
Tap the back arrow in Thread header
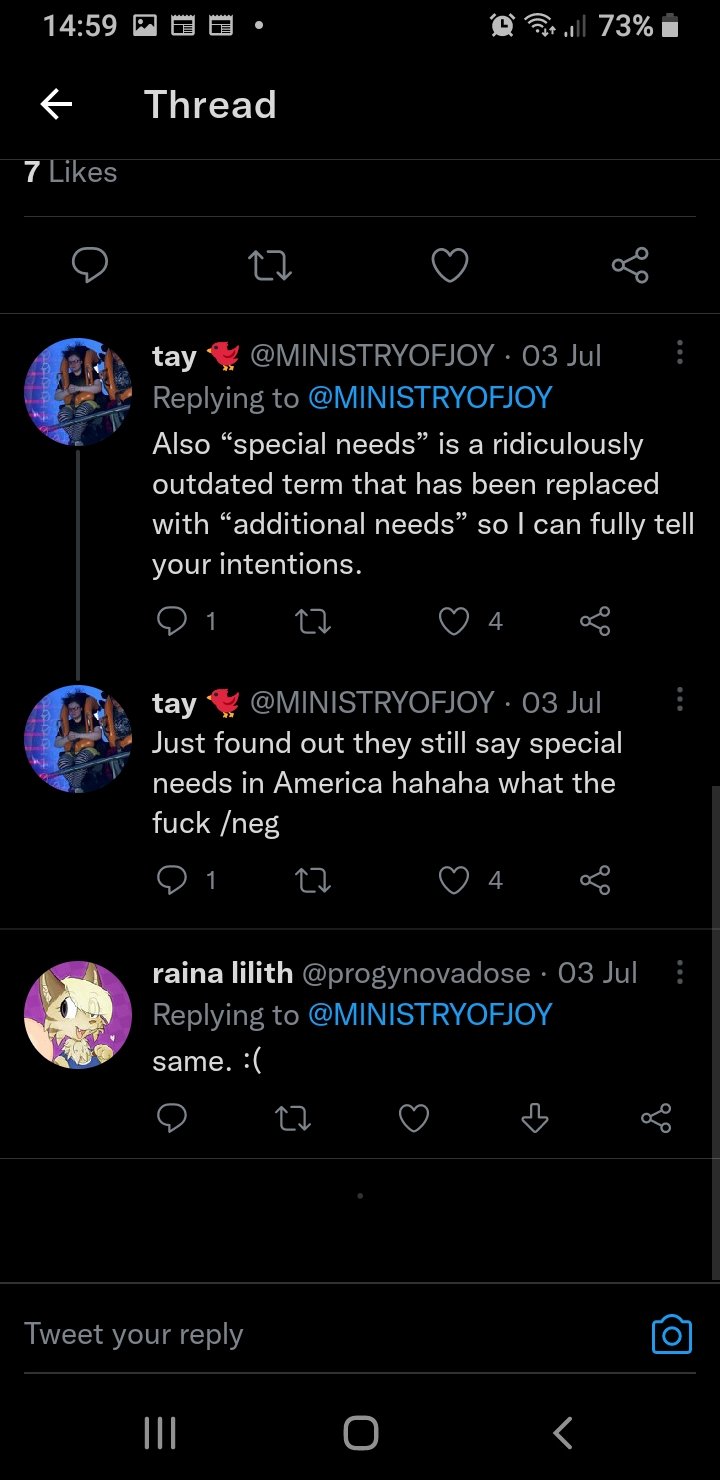coord(56,105)
